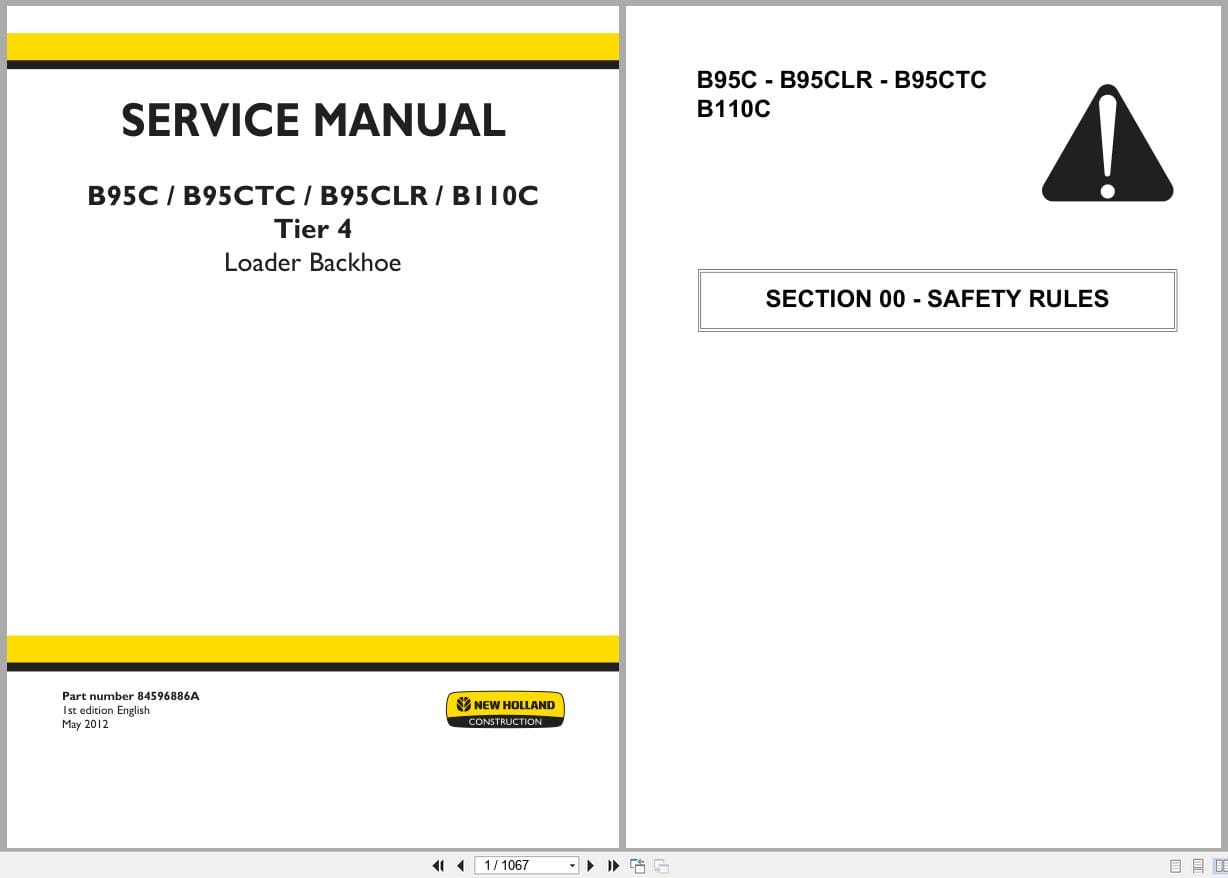Click the New Holland Construction logo
Viewport: 1228px width, 878px height.
pyautogui.click(x=505, y=709)
